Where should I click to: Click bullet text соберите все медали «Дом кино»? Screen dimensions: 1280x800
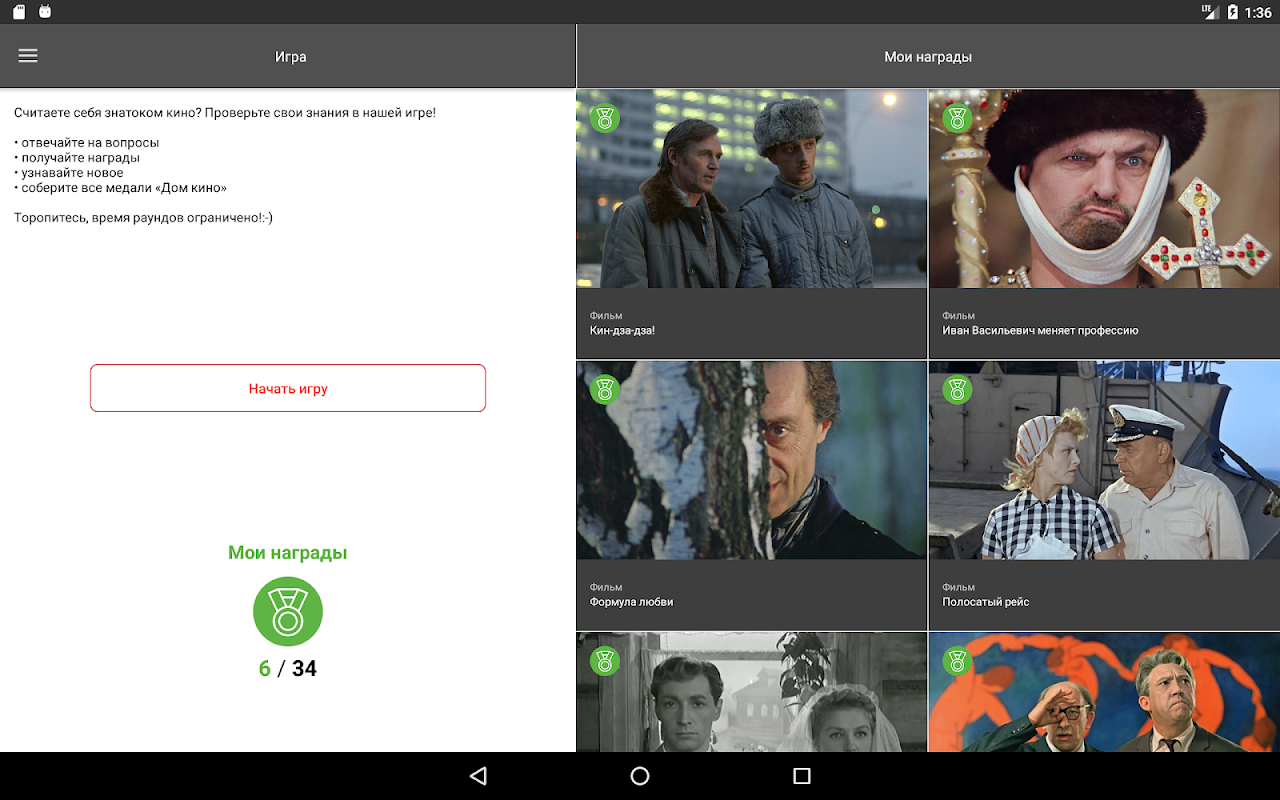point(121,188)
